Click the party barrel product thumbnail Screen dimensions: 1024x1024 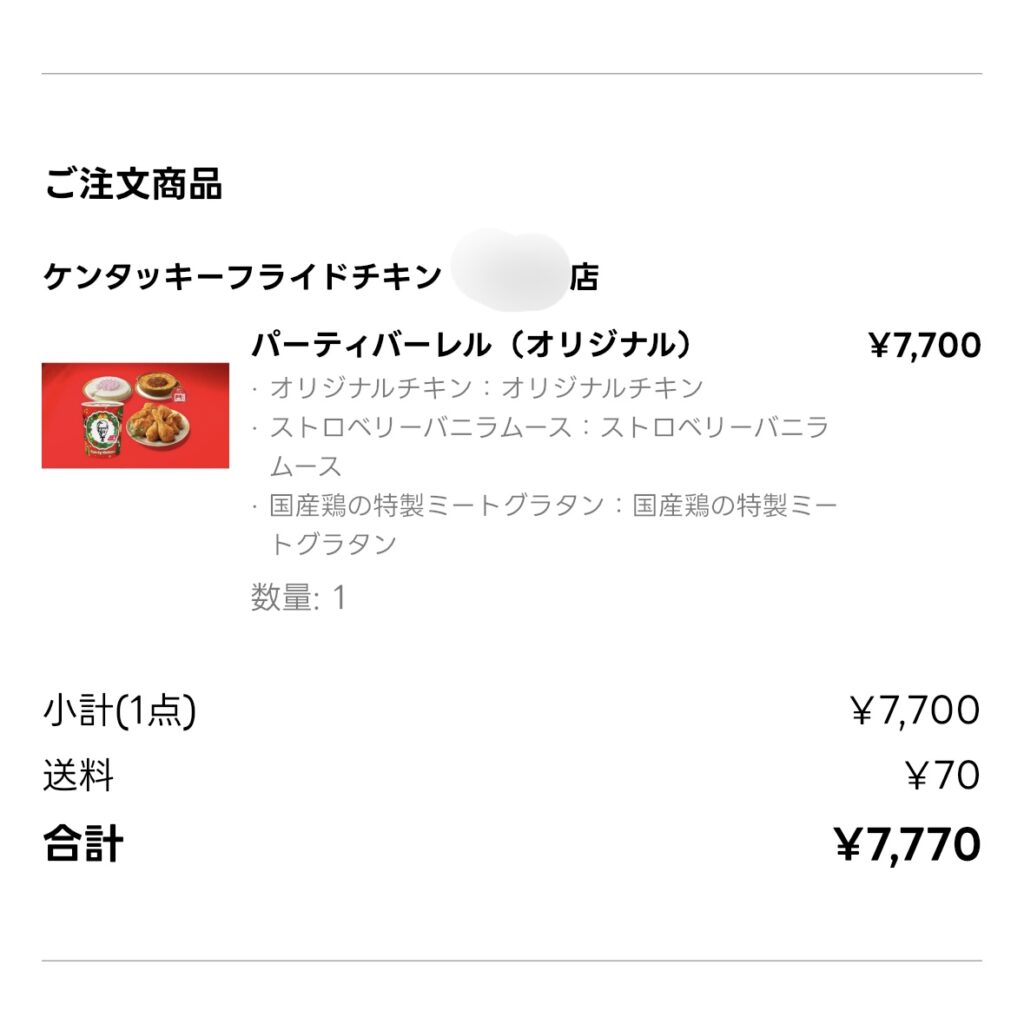click(135, 415)
